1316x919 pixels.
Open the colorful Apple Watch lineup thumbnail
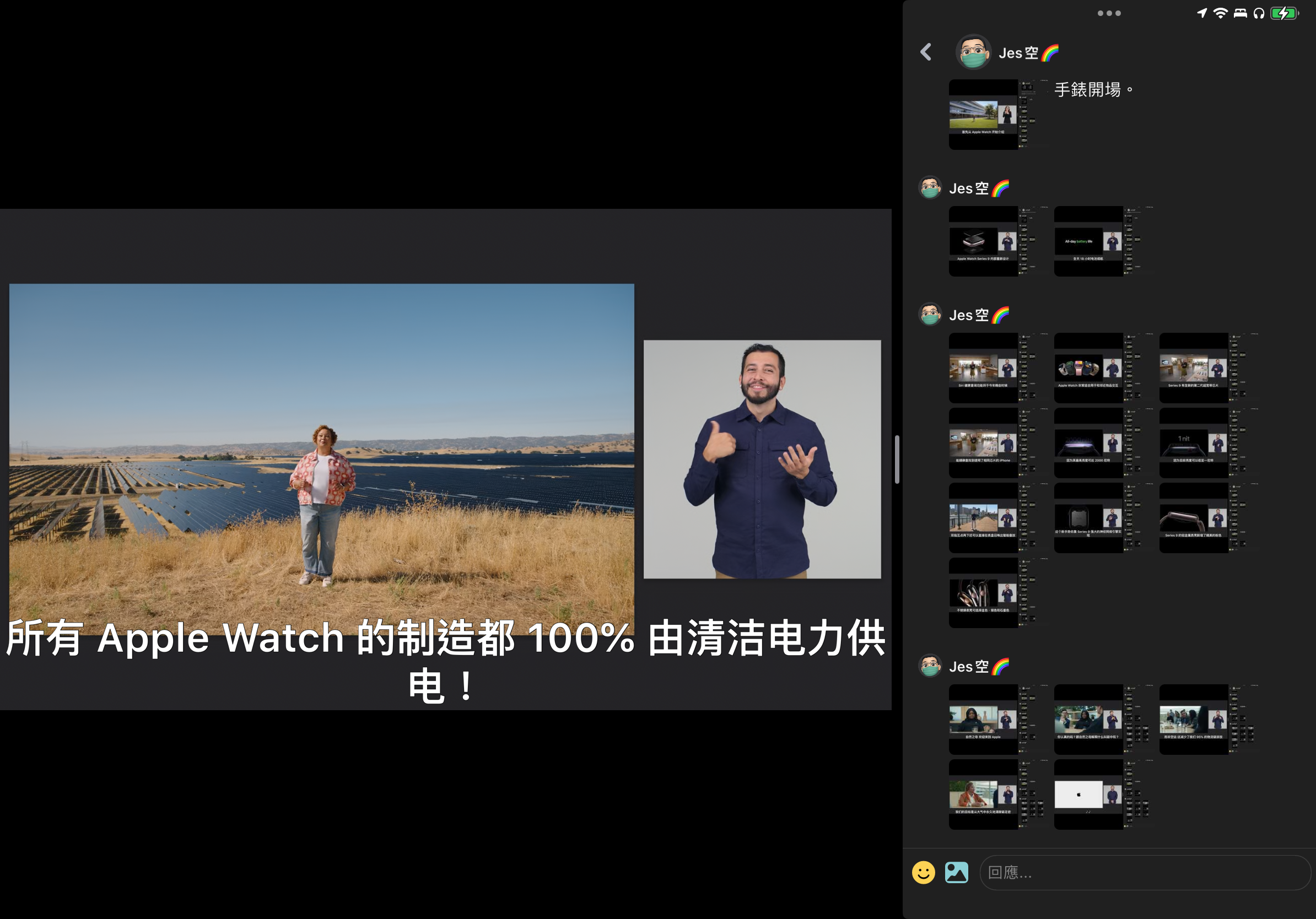pos(1104,368)
